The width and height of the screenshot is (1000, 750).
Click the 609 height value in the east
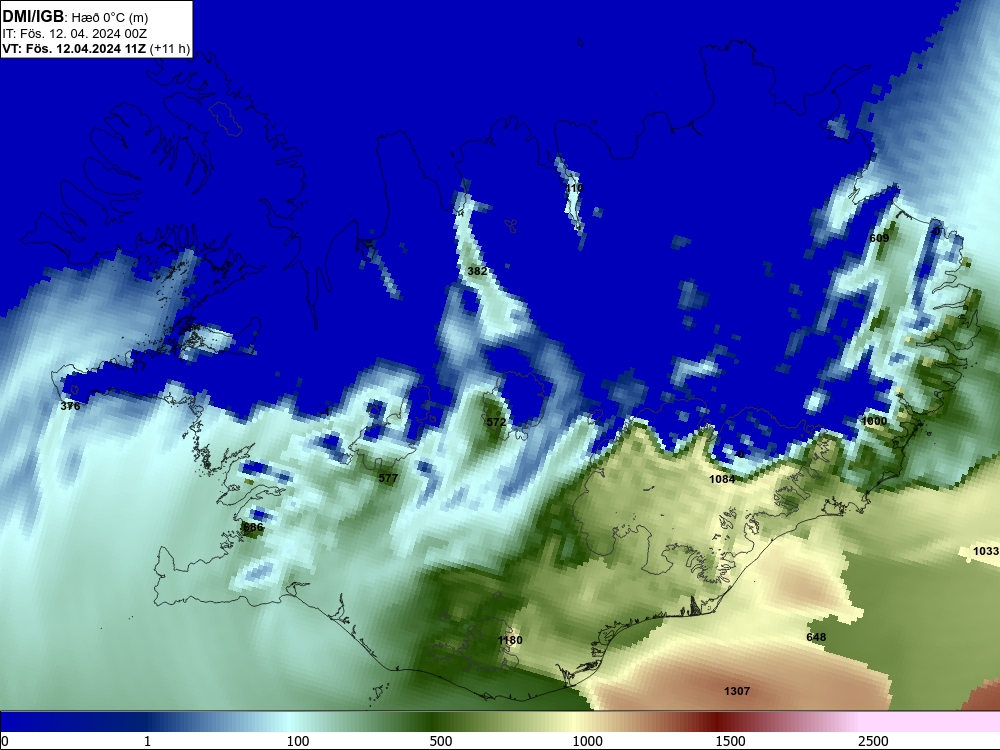[879, 238]
